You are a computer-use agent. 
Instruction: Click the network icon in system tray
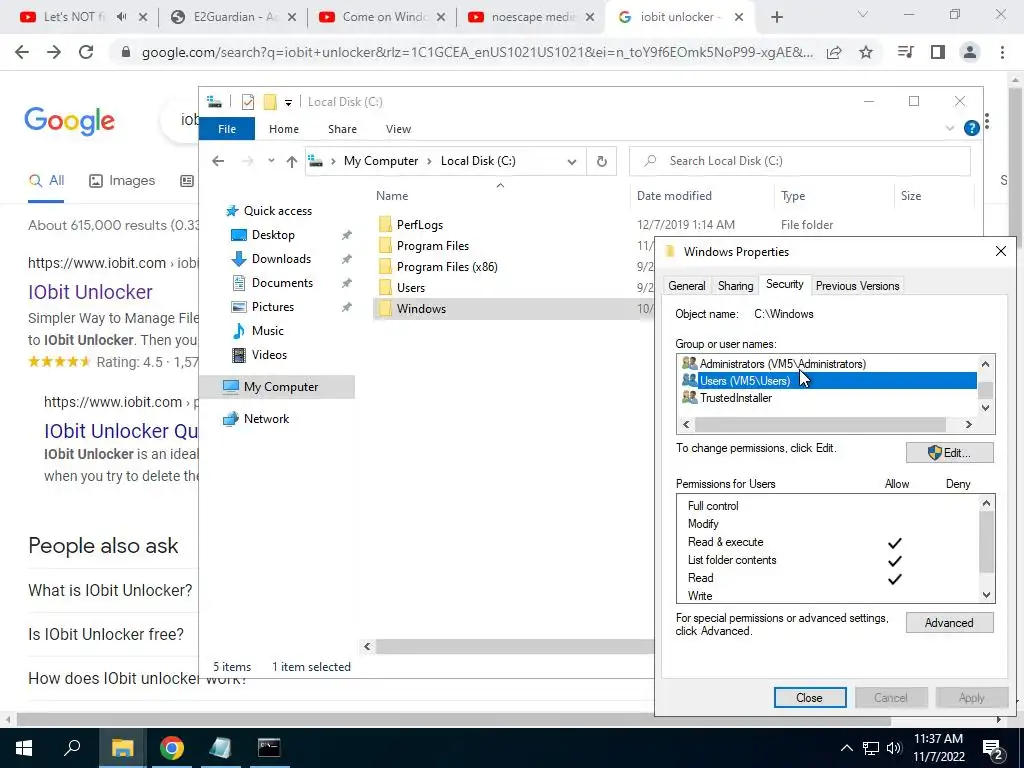[871, 748]
